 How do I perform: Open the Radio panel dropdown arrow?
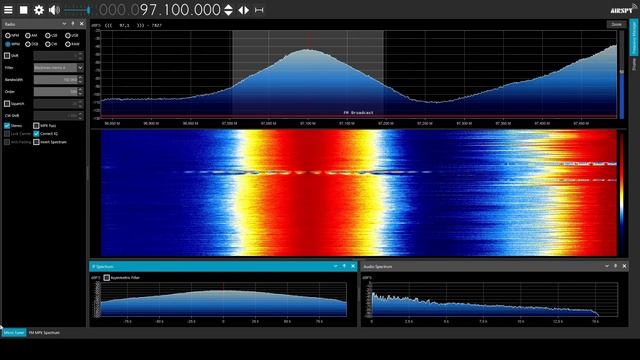pyautogui.click(x=64, y=24)
